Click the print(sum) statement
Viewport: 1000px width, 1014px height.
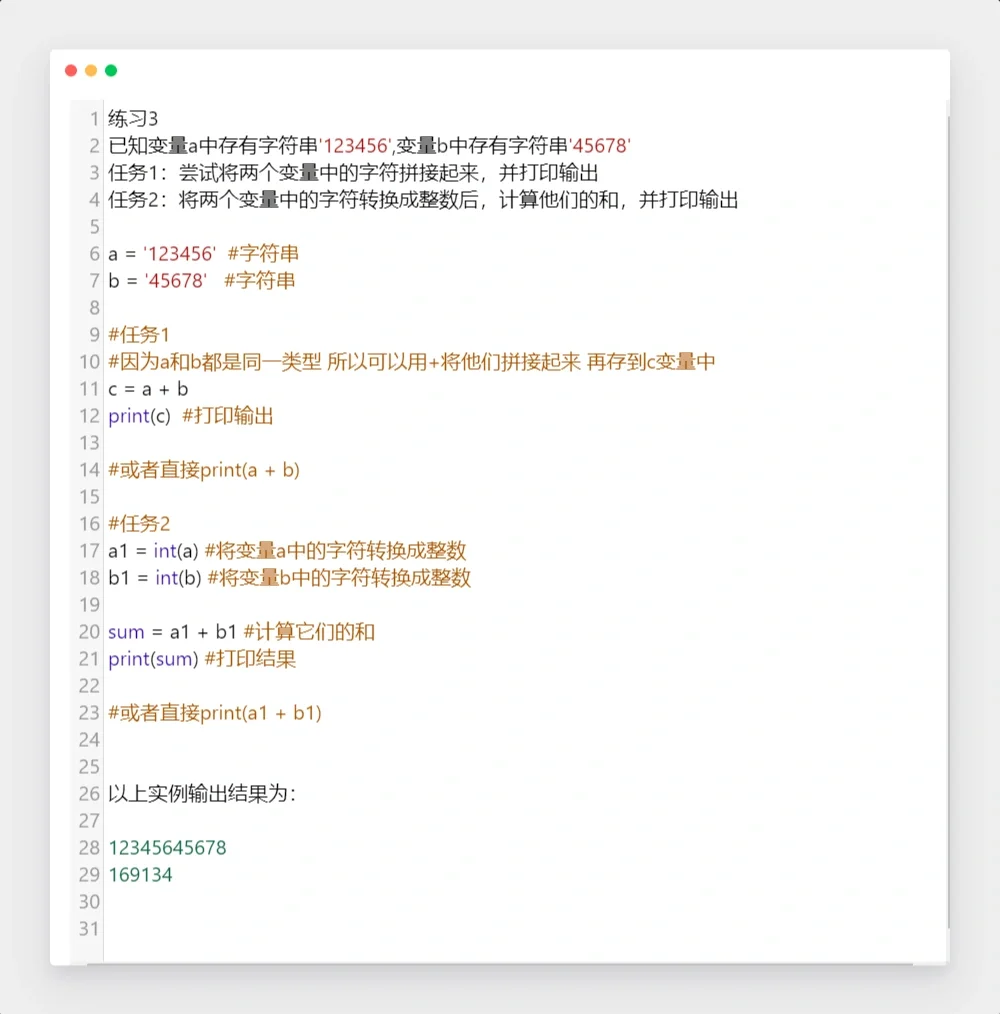153,659
